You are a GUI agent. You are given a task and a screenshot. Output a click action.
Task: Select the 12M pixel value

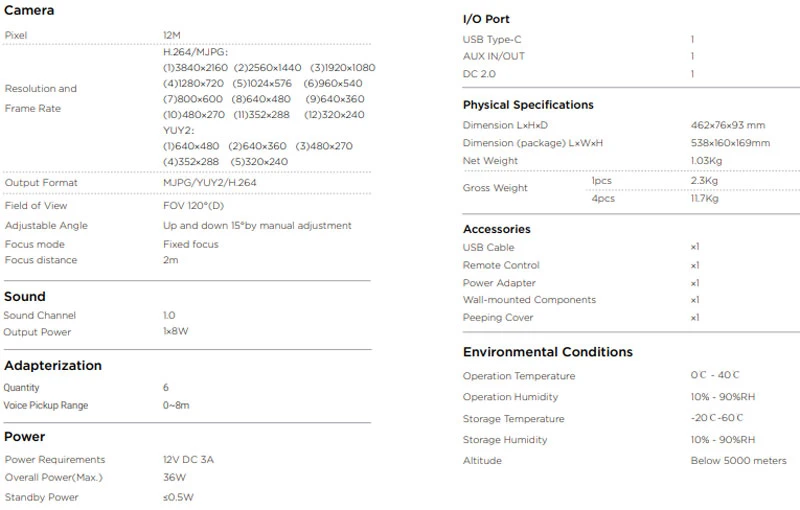tap(172, 35)
